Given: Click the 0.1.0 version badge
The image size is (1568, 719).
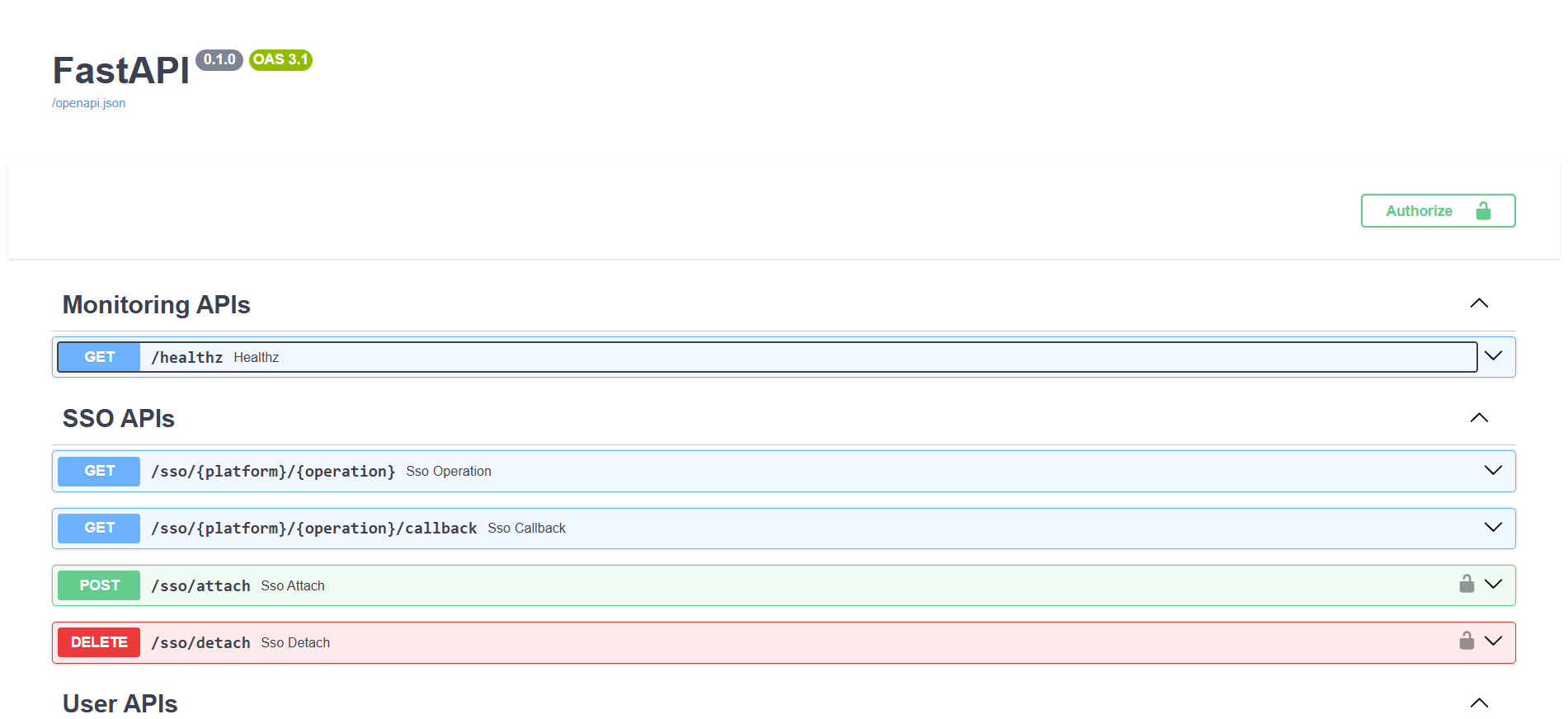Looking at the screenshot, I should tap(219, 59).
